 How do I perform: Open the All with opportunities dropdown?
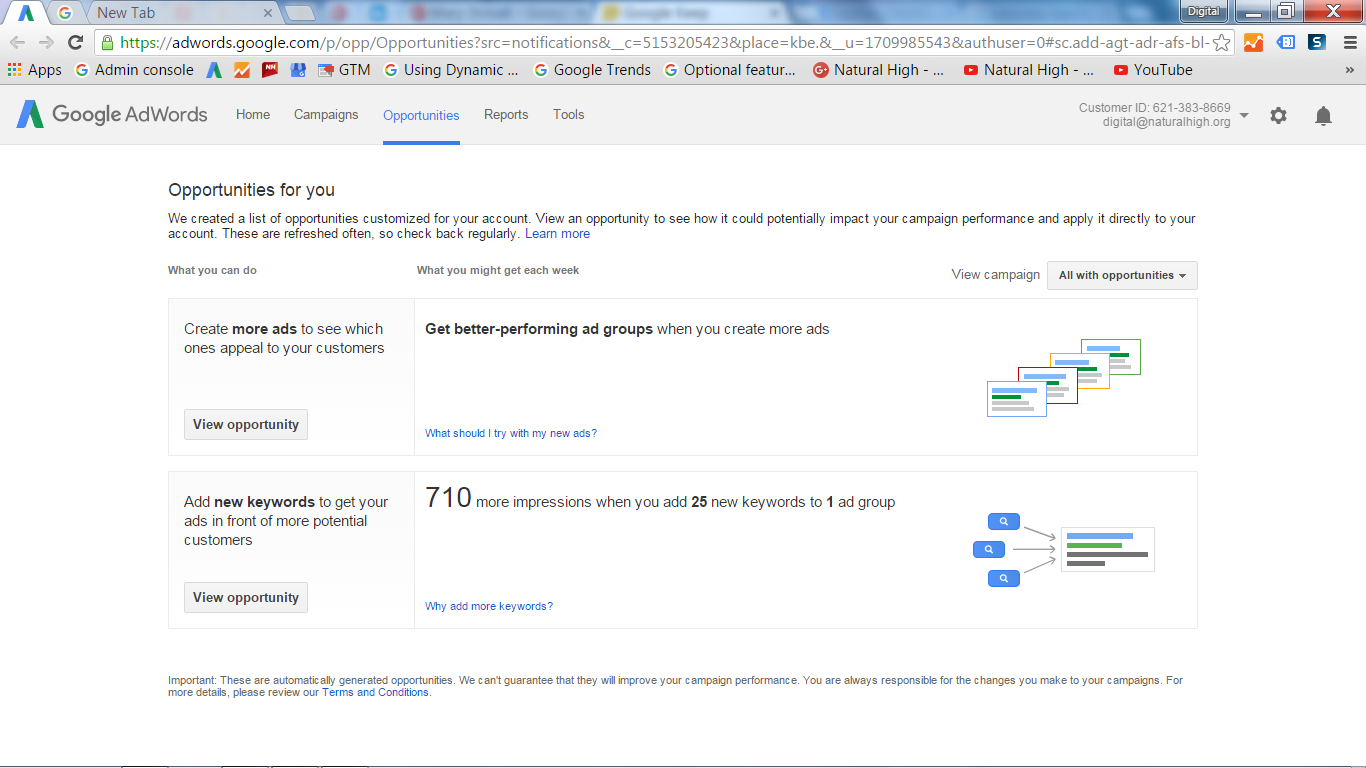1122,275
